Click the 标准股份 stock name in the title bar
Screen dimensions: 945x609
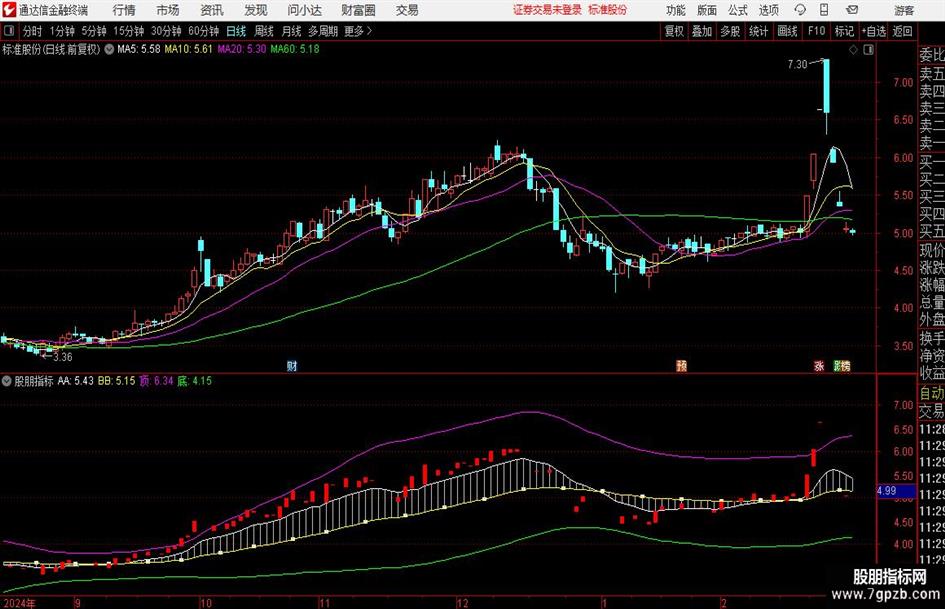click(x=608, y=10)
